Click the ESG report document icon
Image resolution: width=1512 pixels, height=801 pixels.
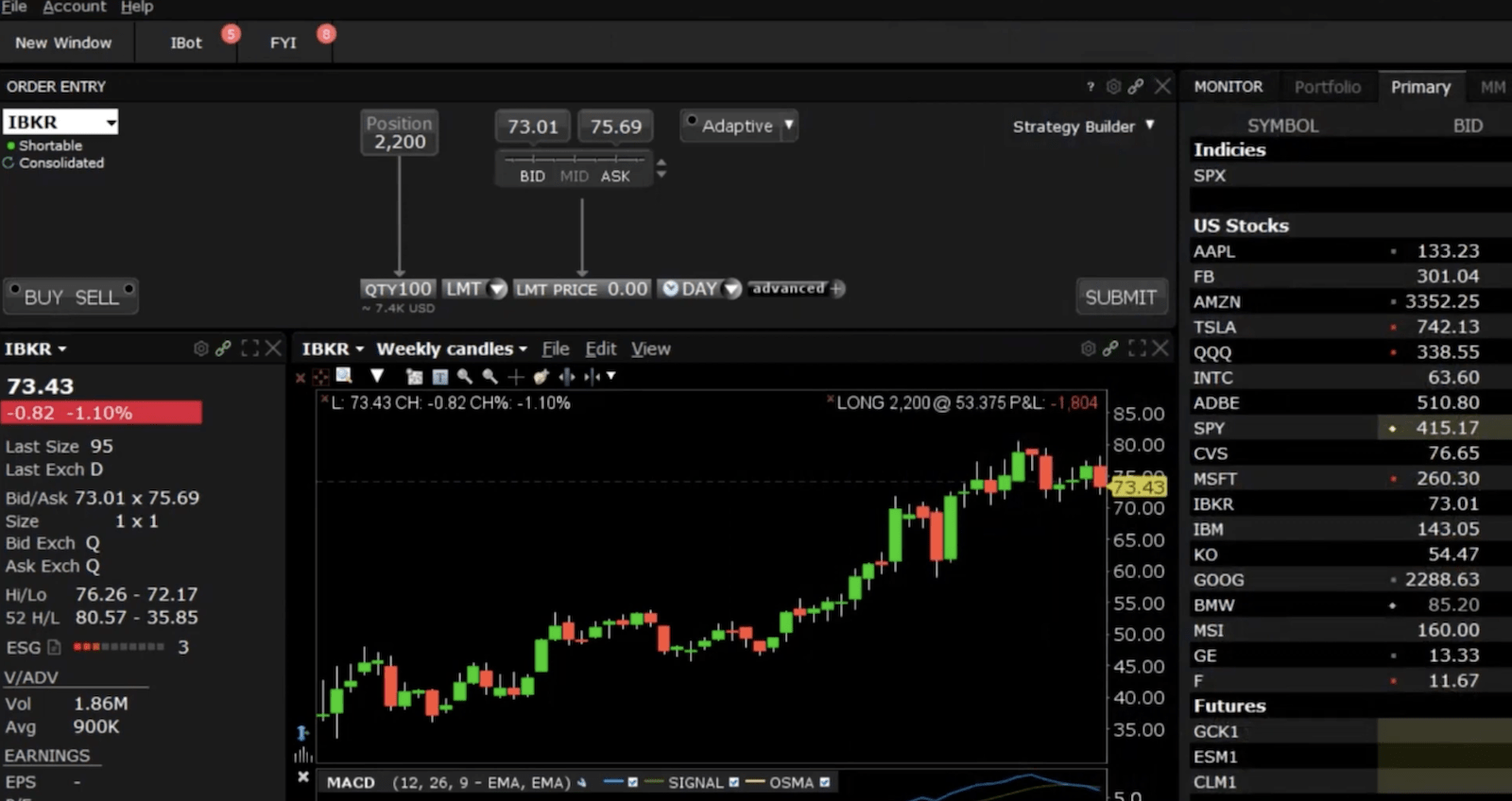[54, 647]
